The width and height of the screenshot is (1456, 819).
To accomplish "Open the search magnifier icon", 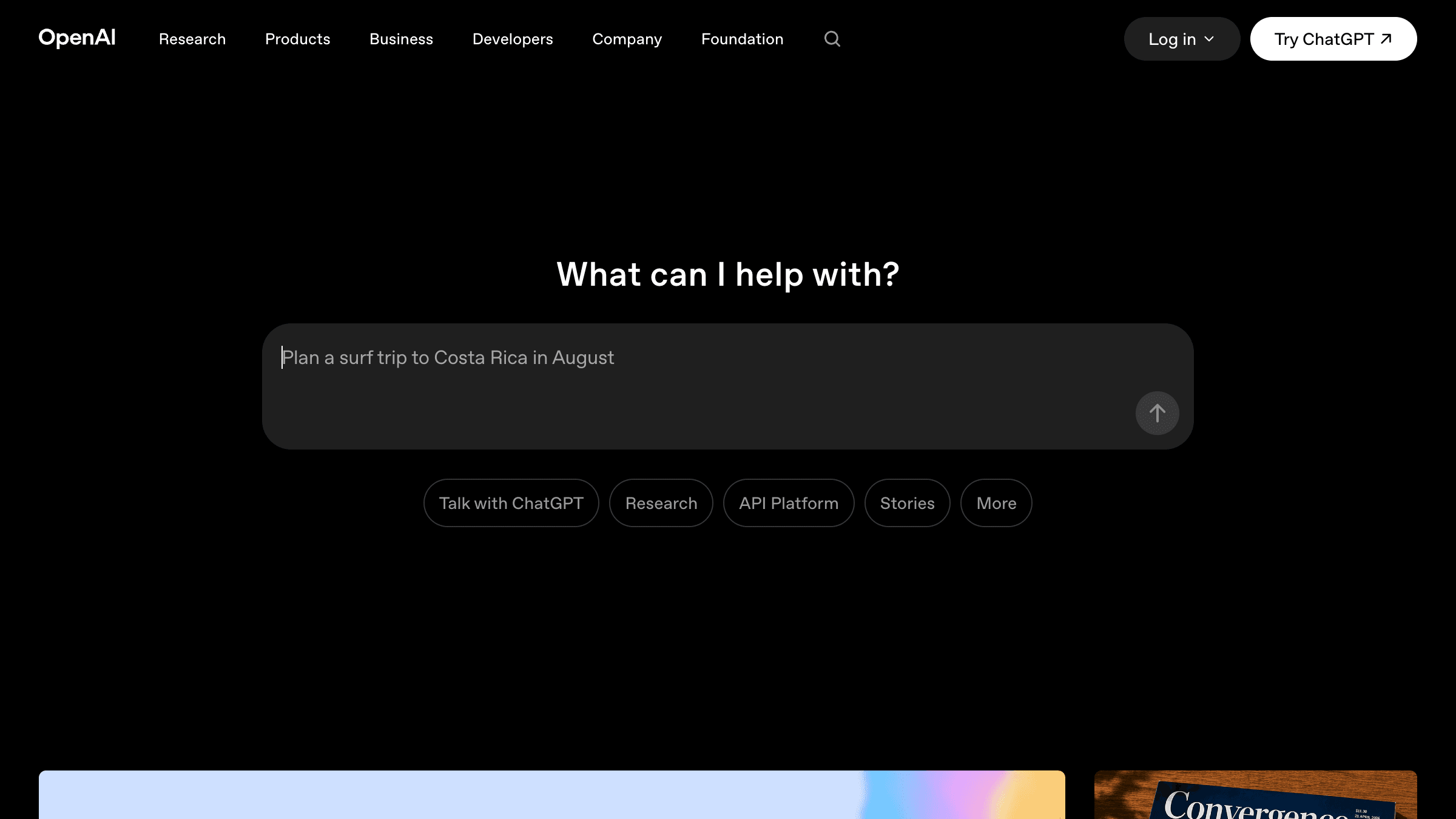I will tap(832, 39).
